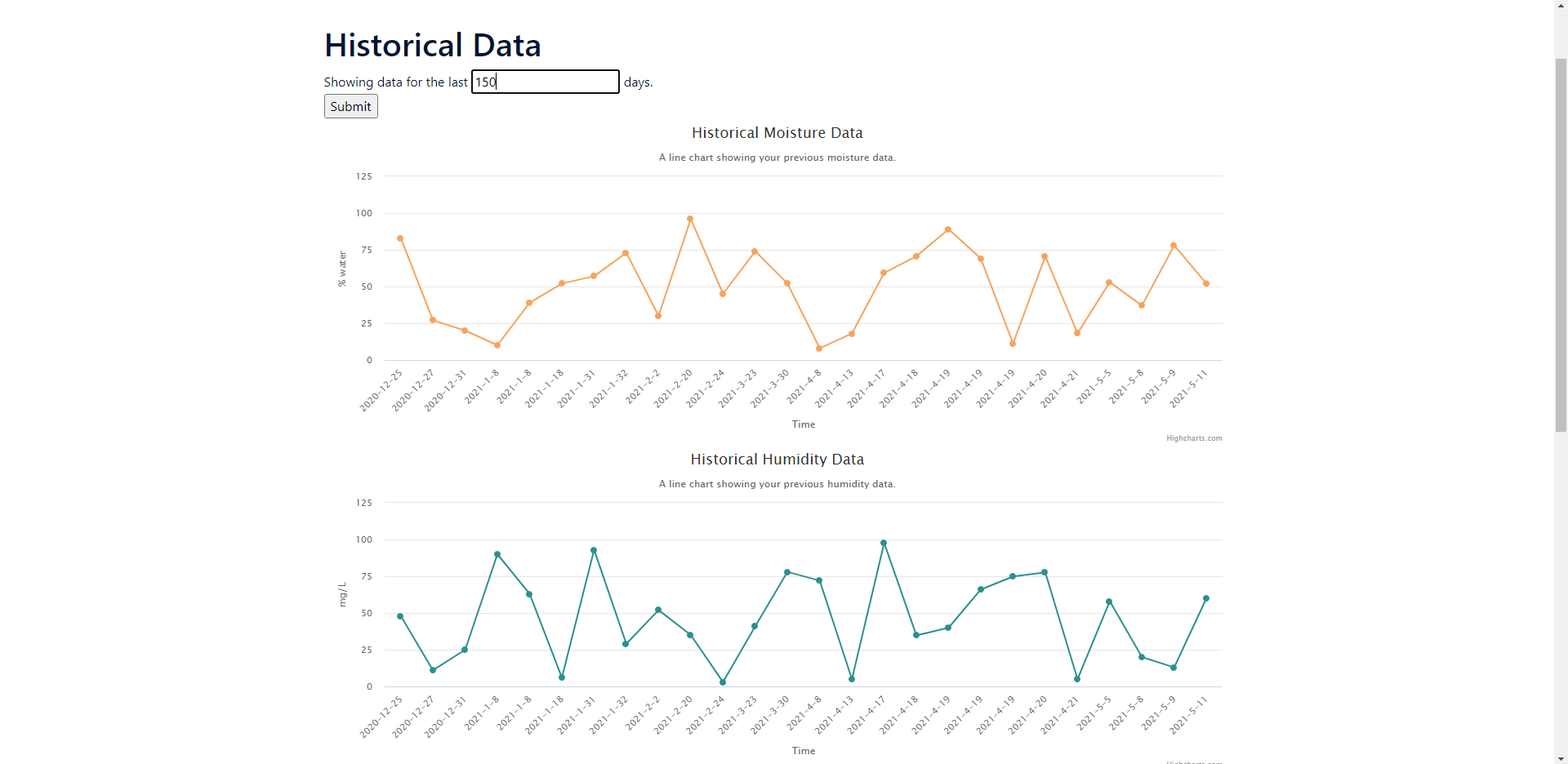Click the page's vertical scrollbar thumb

tap(1561, 245)
